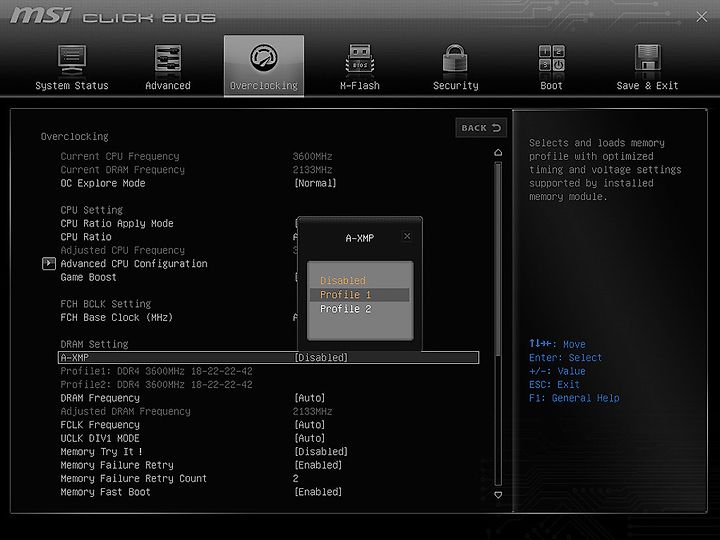The image size is (720, 540).
Task: Select the Memory Fast Boot label
Action: (106, 492)
